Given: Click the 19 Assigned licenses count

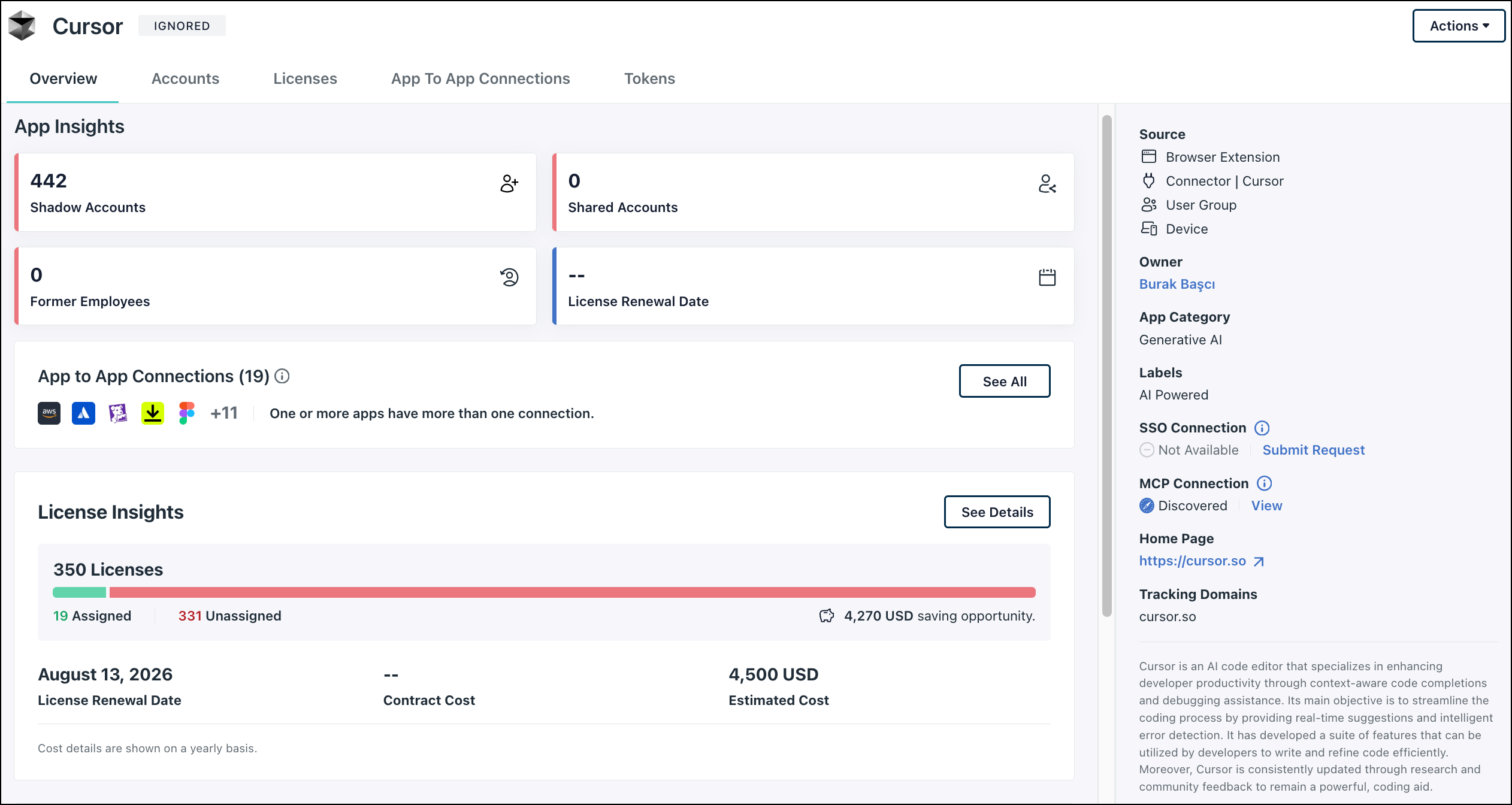Looking at the screenshot, I should [92, 616].
